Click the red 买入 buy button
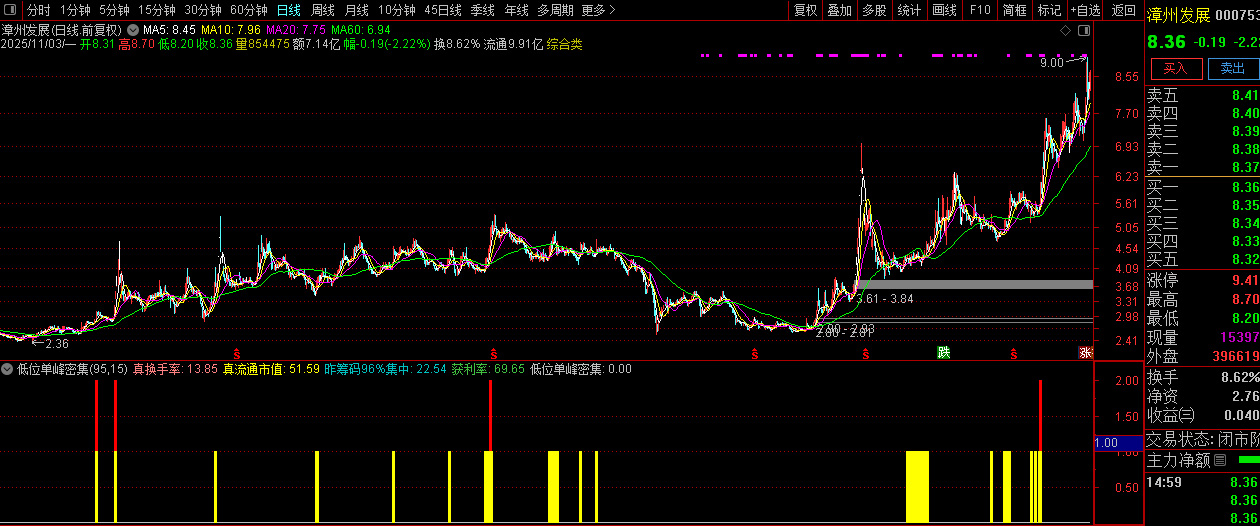 coord(1175,68)
